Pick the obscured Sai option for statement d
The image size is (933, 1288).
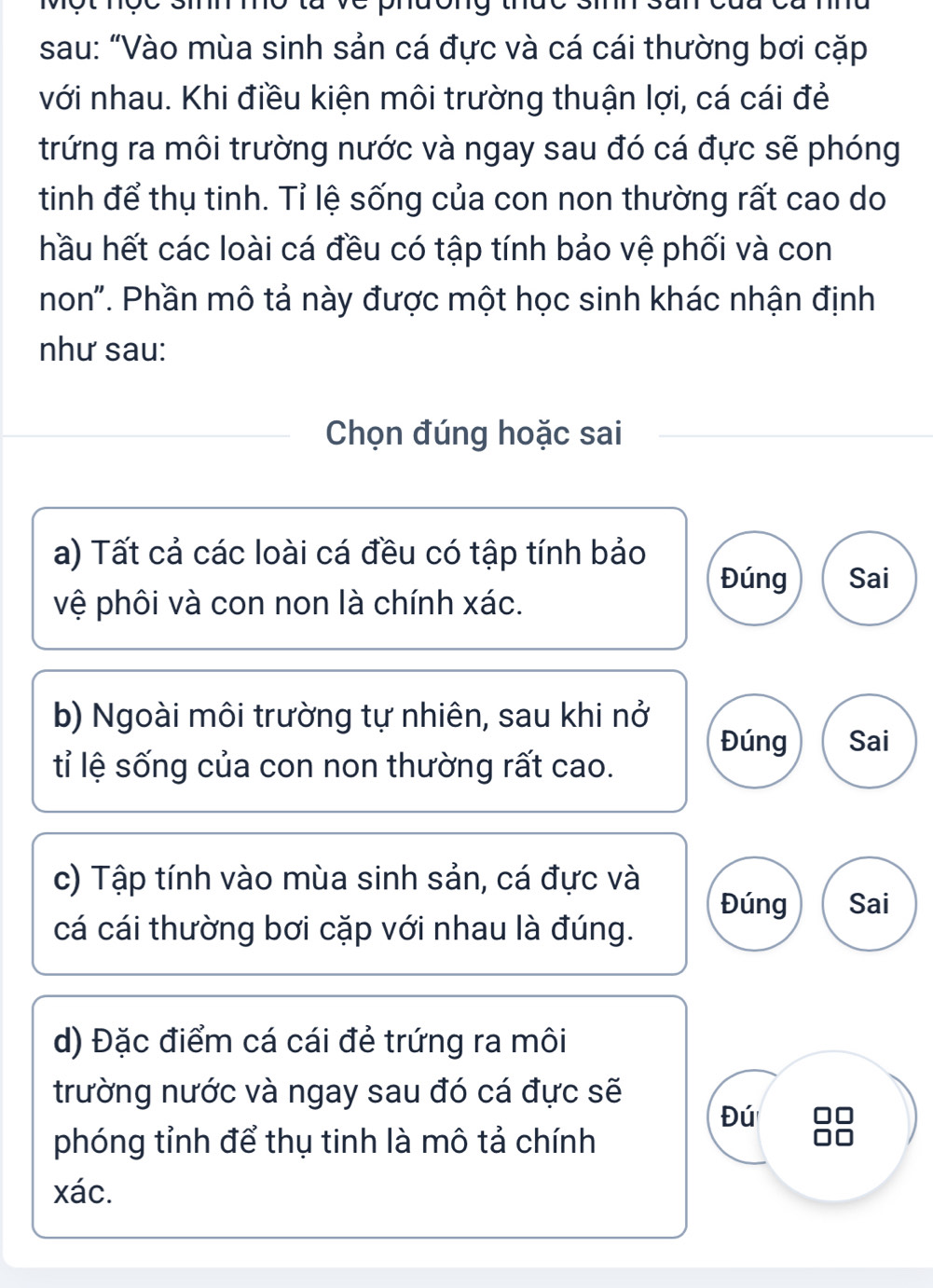point(911,1117)
